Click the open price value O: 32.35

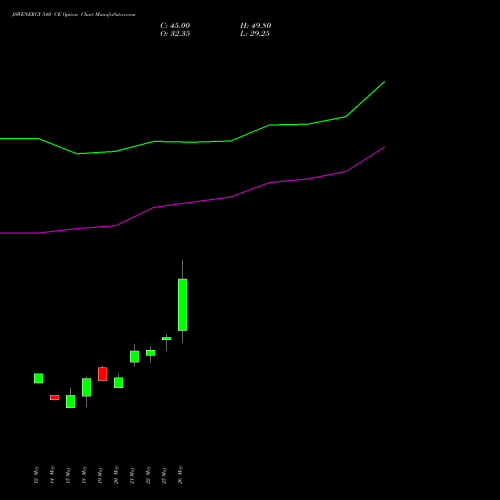click(x=175, y=34)
